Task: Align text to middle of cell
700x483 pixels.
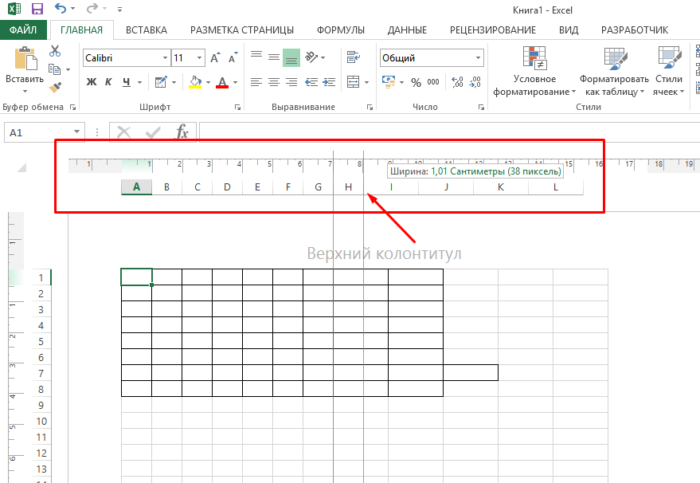Action: click(274, 57)
